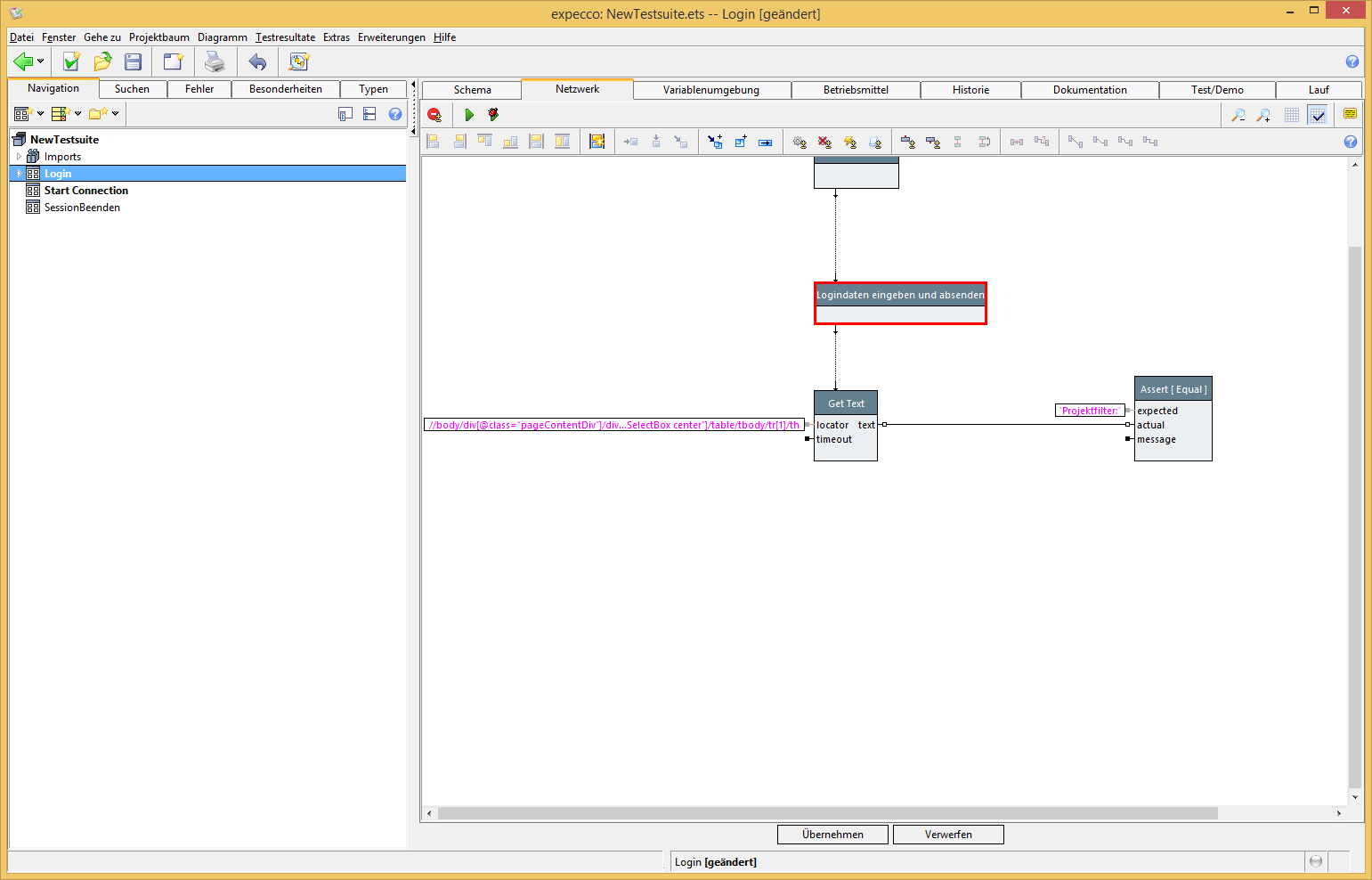Open the new folder dropdown arrow
1372x880 pixels.
[116, 114]
